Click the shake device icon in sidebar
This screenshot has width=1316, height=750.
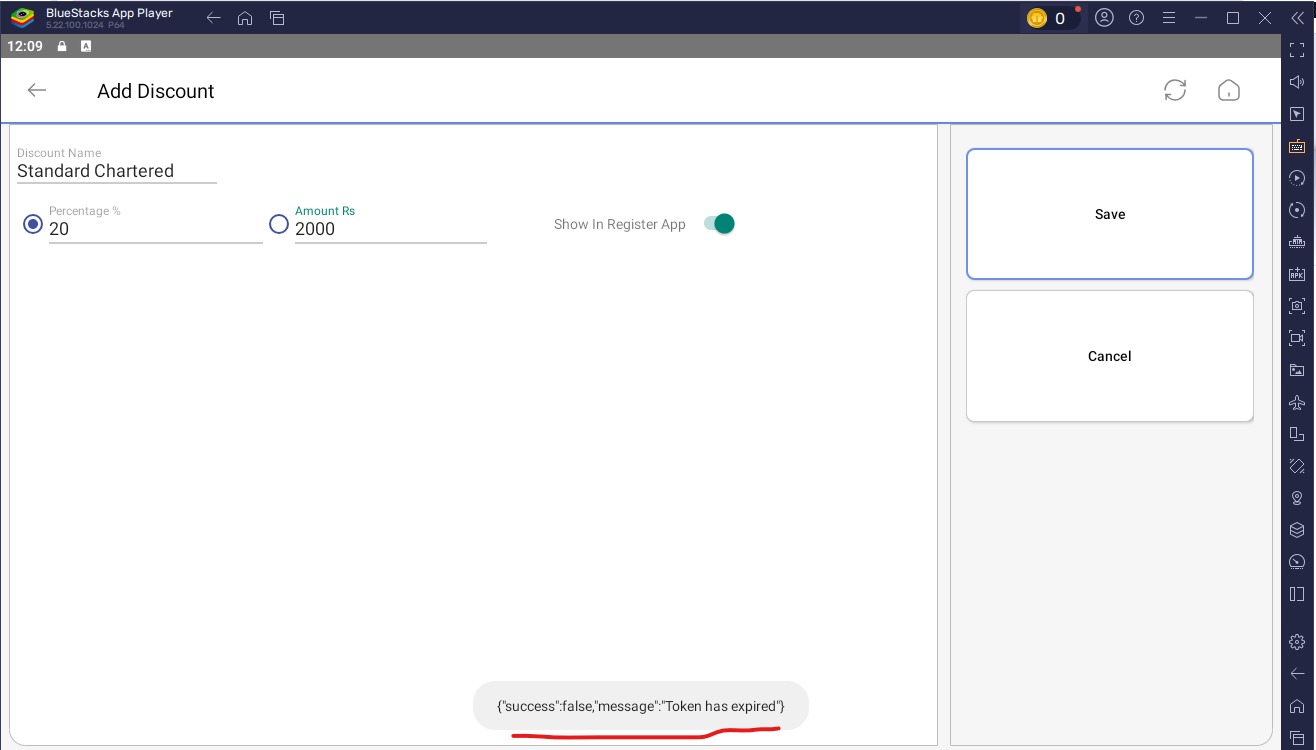tap(1297, 466)
